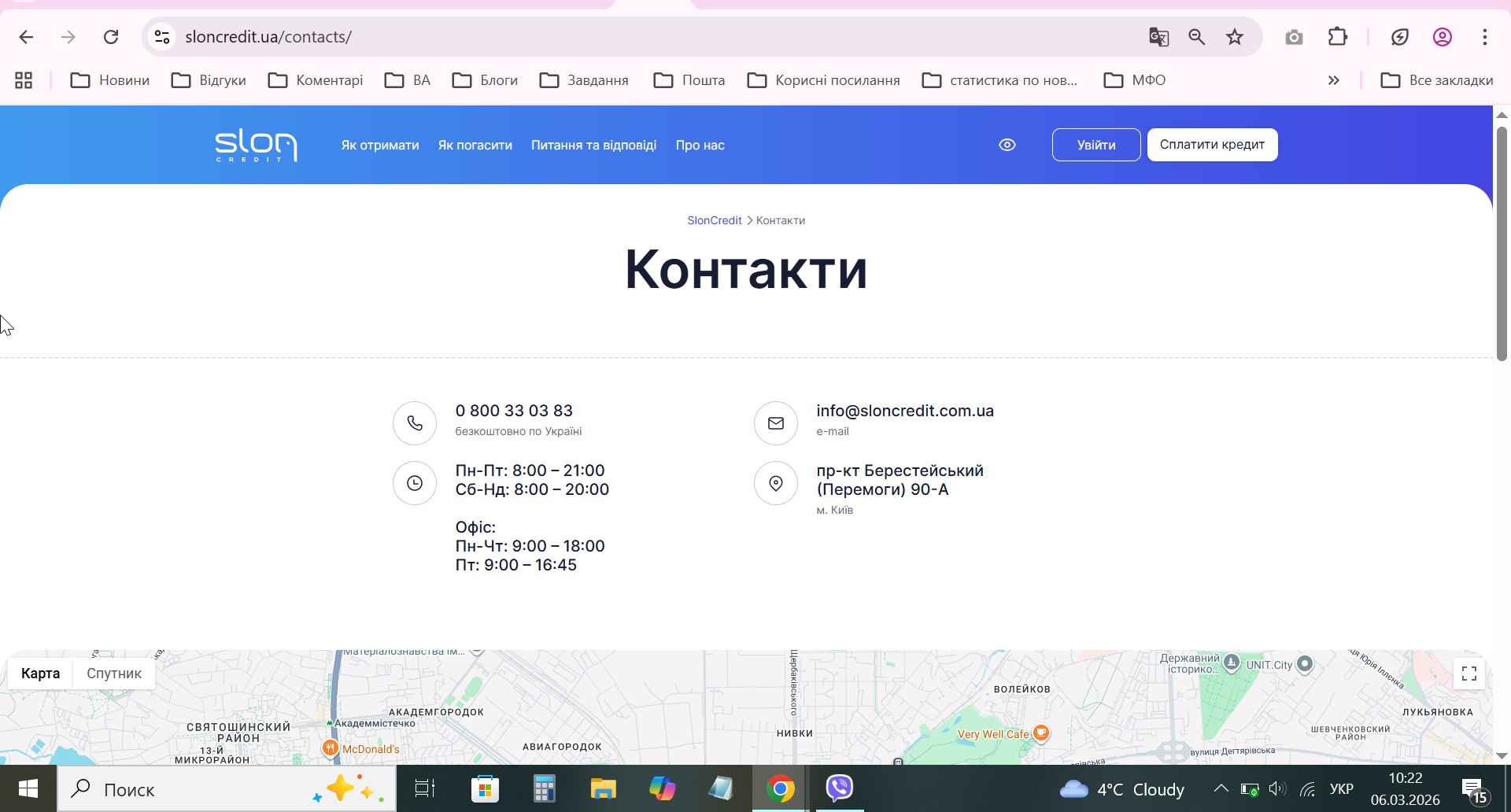Viewport: 1511px width, 812px height.
Task: Follow the SlonCredit breadcrumb link
Action: 715,220
